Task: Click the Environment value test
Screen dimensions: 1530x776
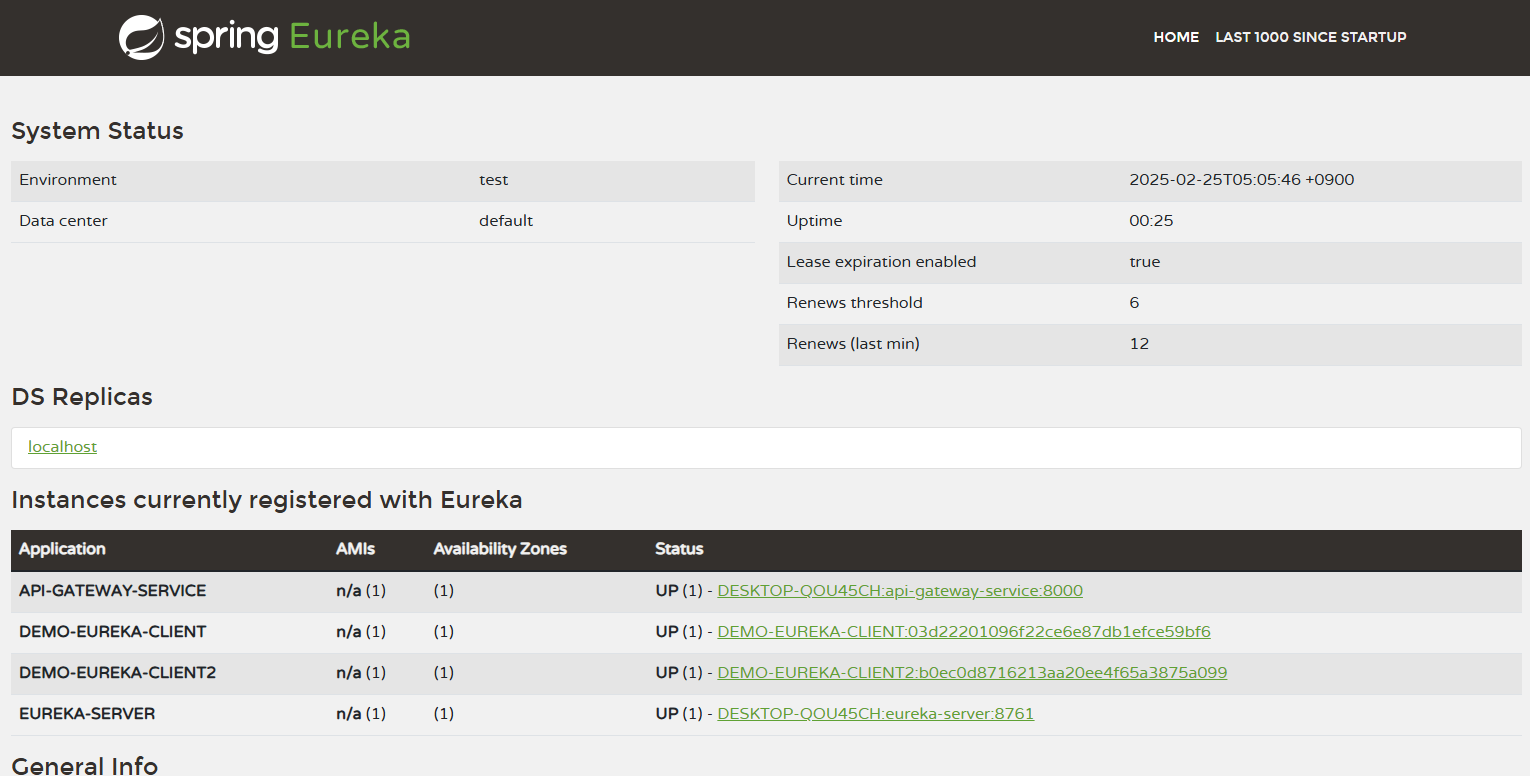Action: coord(493,179)
